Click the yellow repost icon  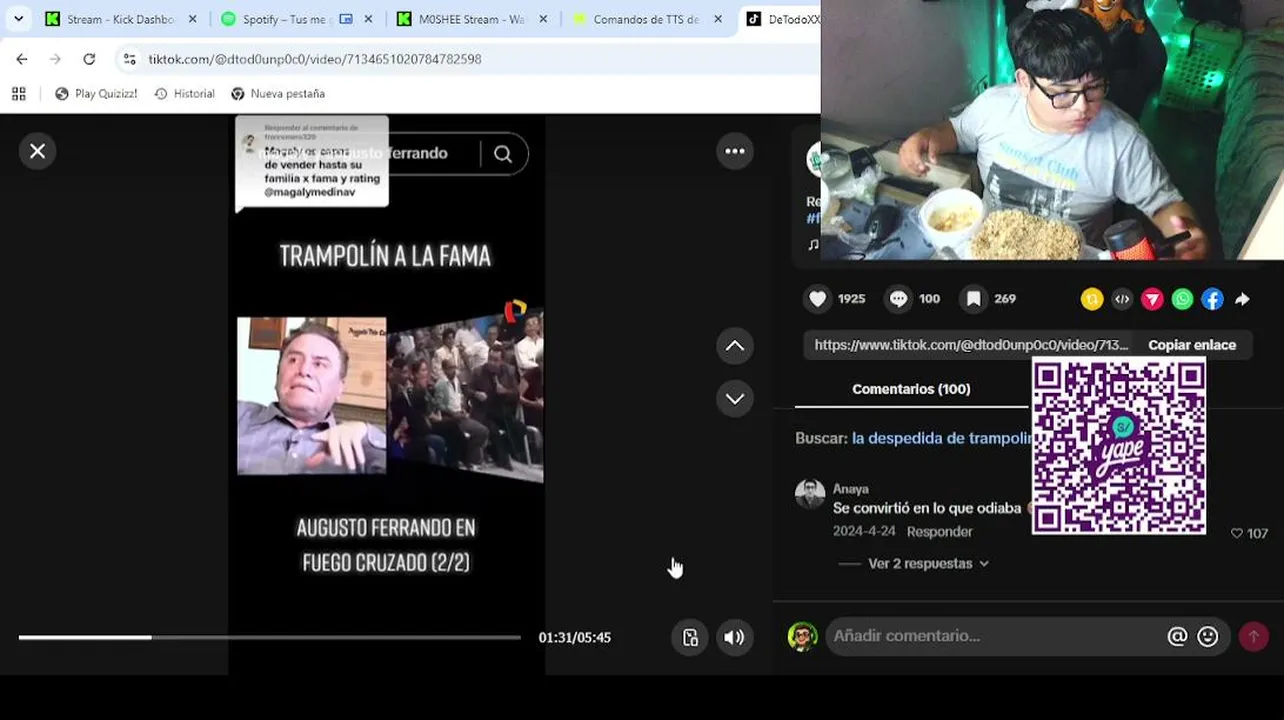[x=1092, y=299]
